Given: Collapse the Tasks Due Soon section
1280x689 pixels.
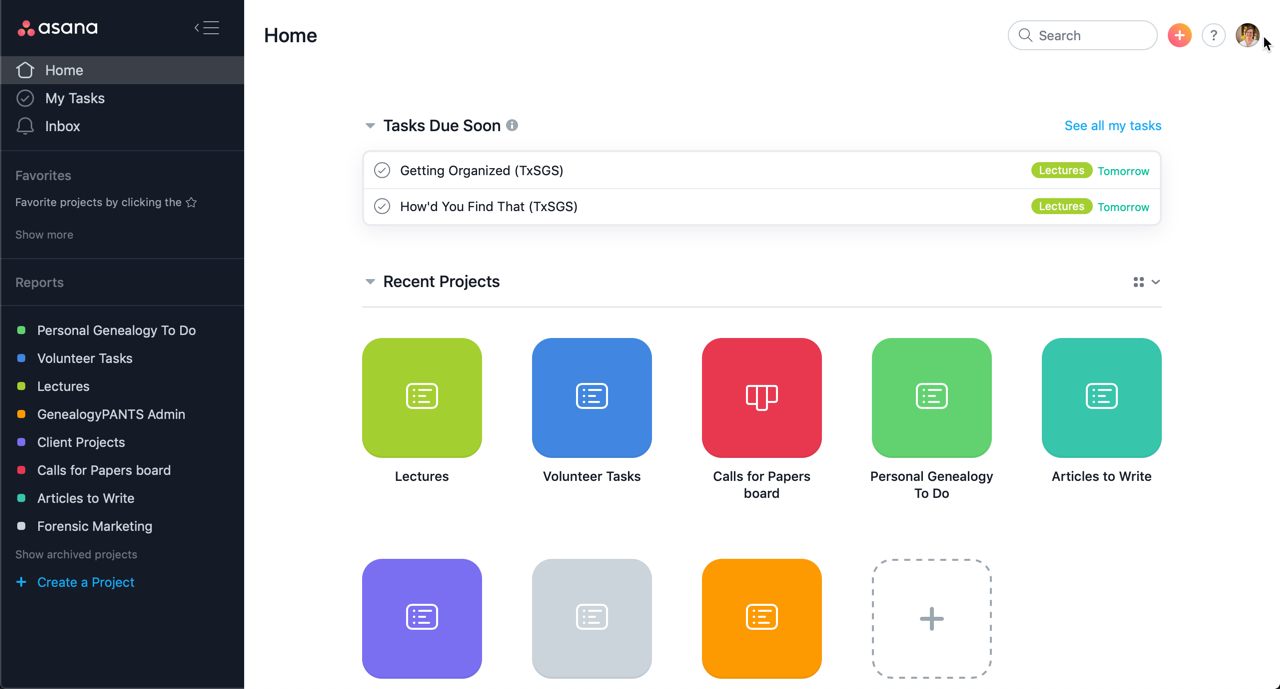Looking at the screenshot, I should tap(370, 126).
